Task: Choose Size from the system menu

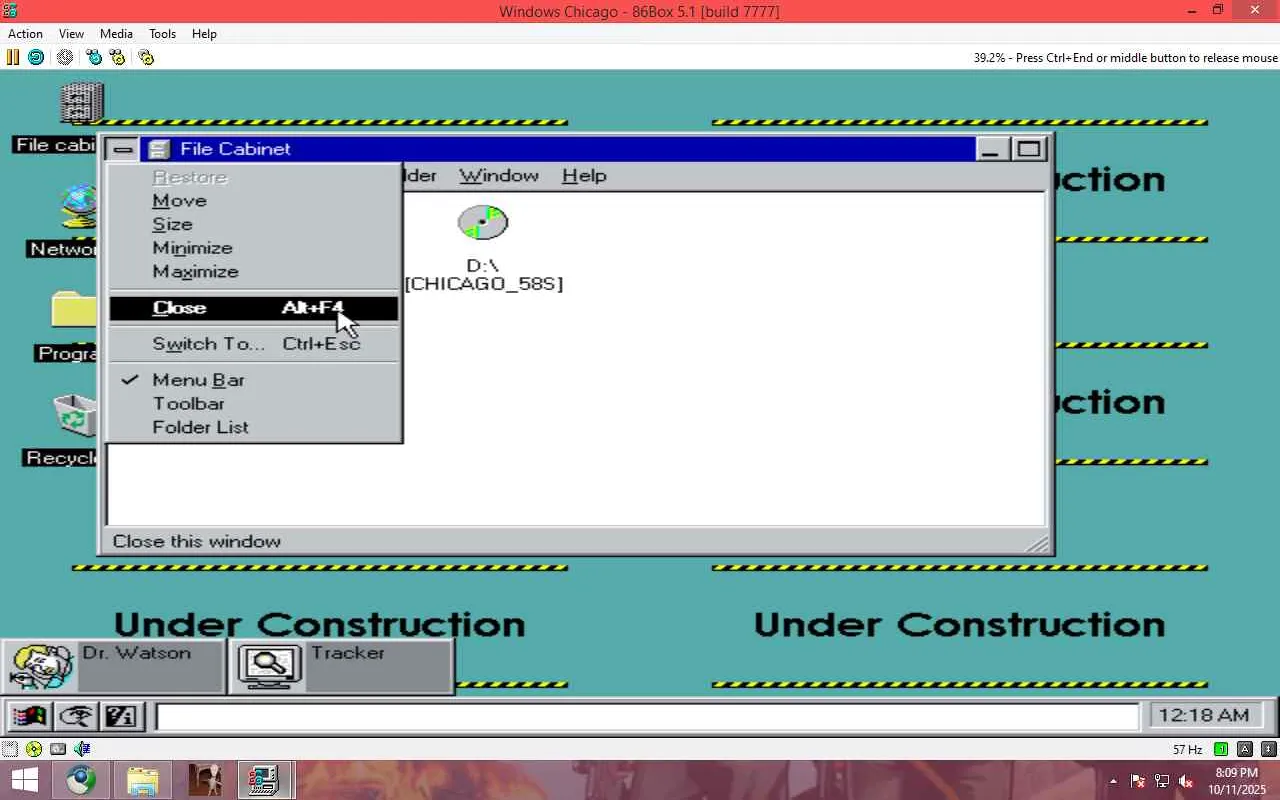Action: pos(254,225)
